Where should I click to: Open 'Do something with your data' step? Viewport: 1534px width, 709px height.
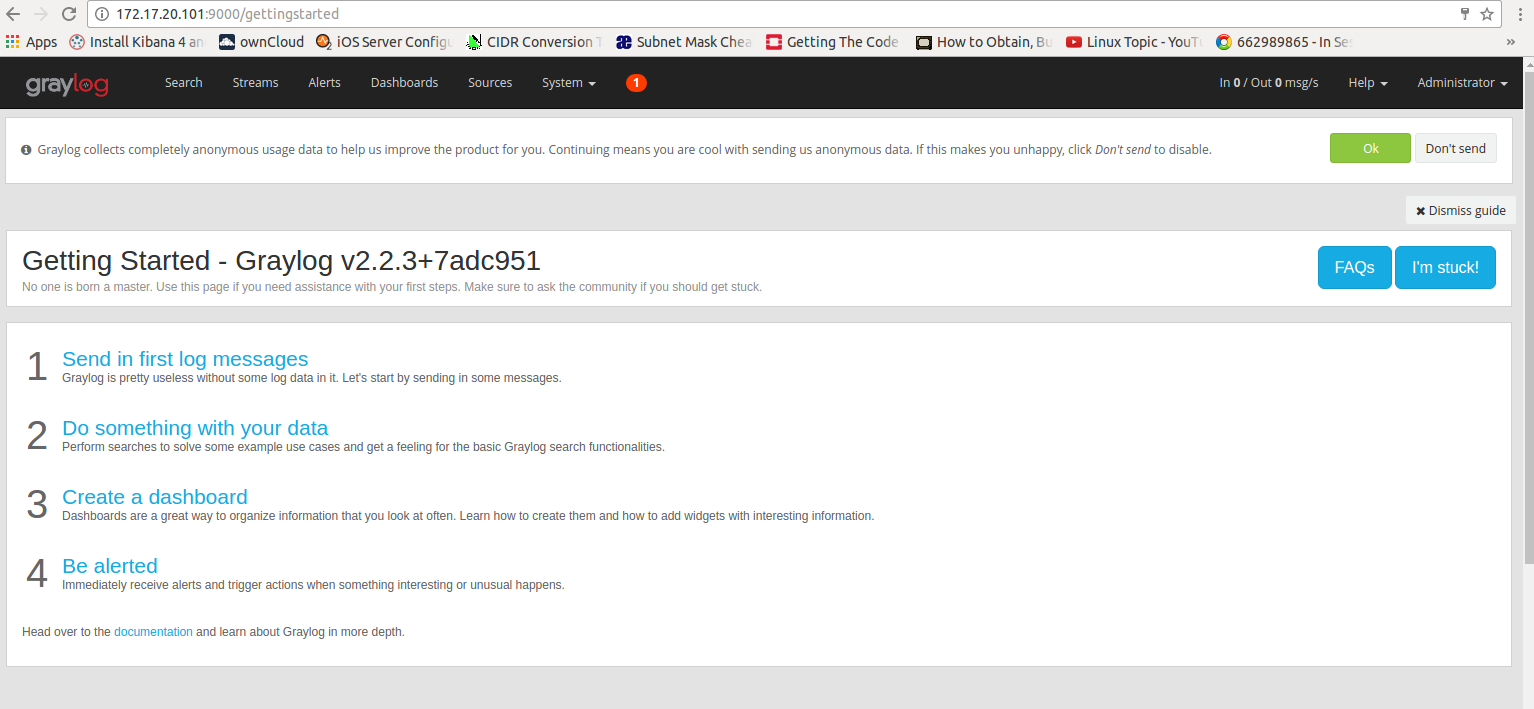[195, 428]
